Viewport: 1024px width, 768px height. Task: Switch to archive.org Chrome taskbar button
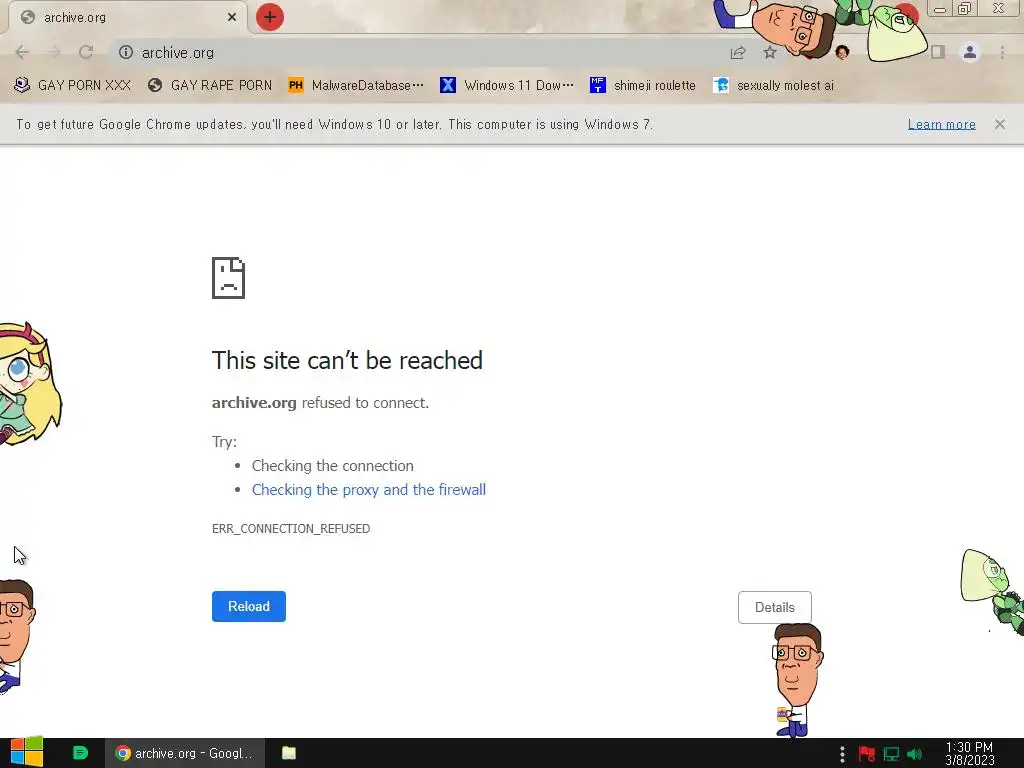[x=185, y=753]
